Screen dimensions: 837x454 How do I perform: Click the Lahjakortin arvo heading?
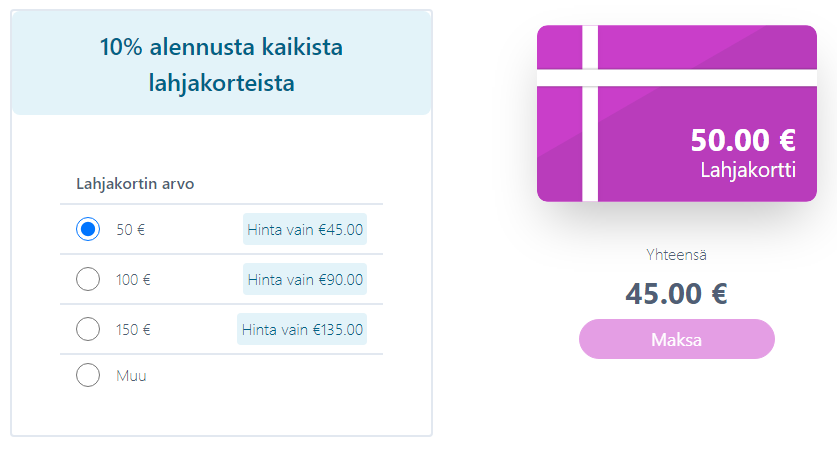[135, 184]
